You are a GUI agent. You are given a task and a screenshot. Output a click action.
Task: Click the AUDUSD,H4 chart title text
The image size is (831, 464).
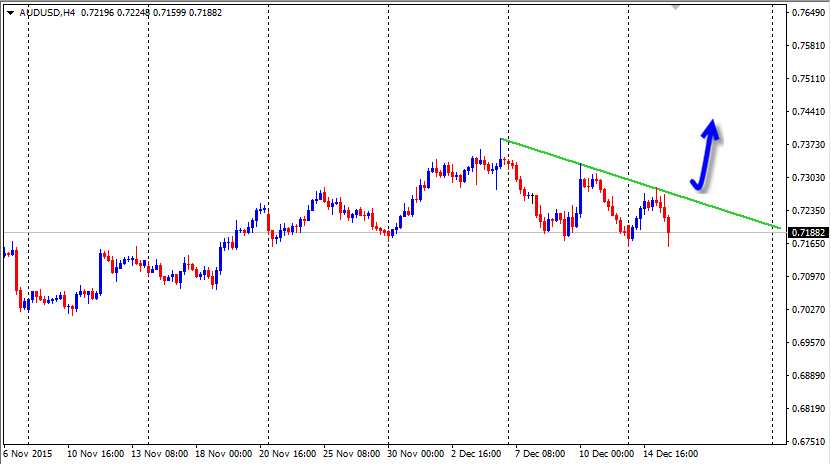[47, 13]
